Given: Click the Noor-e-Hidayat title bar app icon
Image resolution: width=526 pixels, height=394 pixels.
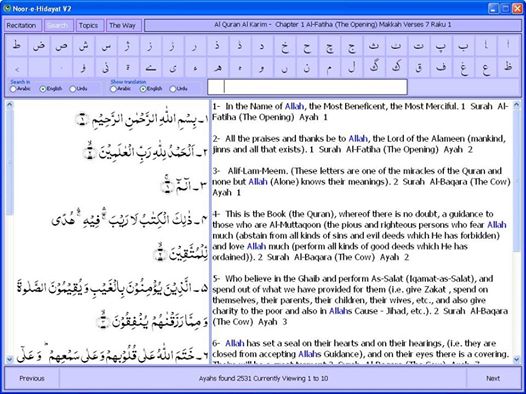Looking at the screenshot, I should click(x=6, y=8).
